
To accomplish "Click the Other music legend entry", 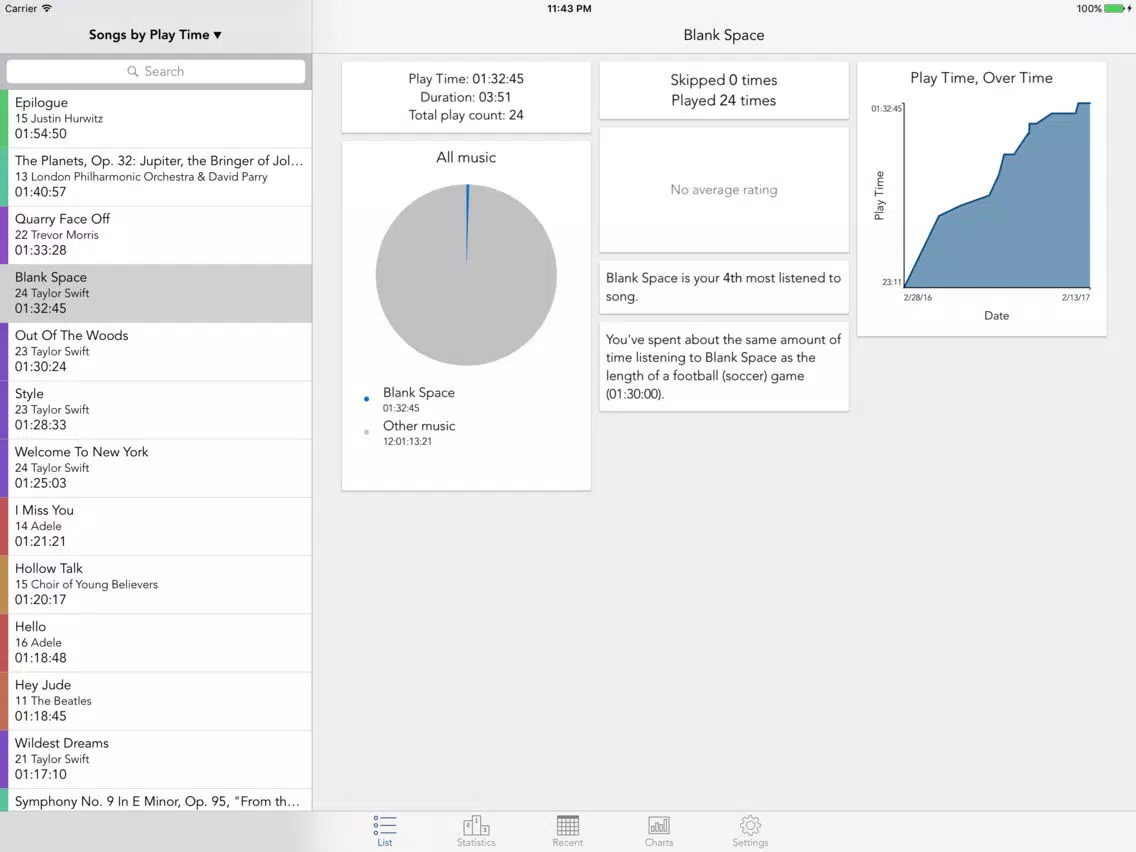I will point(411,433).
